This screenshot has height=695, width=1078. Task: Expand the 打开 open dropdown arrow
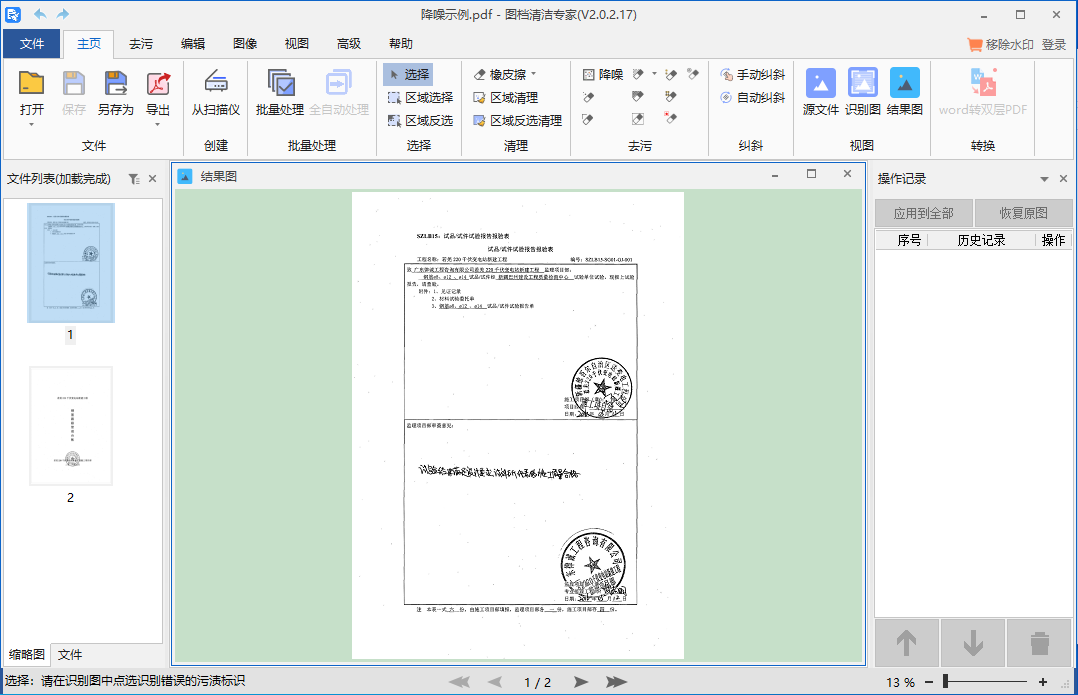click(30, 124)
